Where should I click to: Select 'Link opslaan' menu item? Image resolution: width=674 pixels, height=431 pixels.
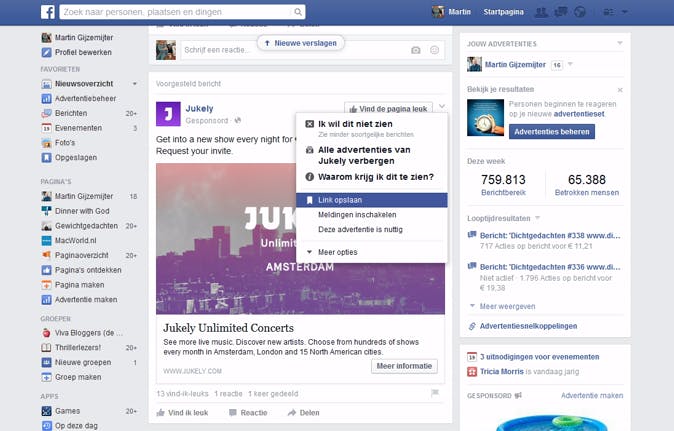(372, 200)
